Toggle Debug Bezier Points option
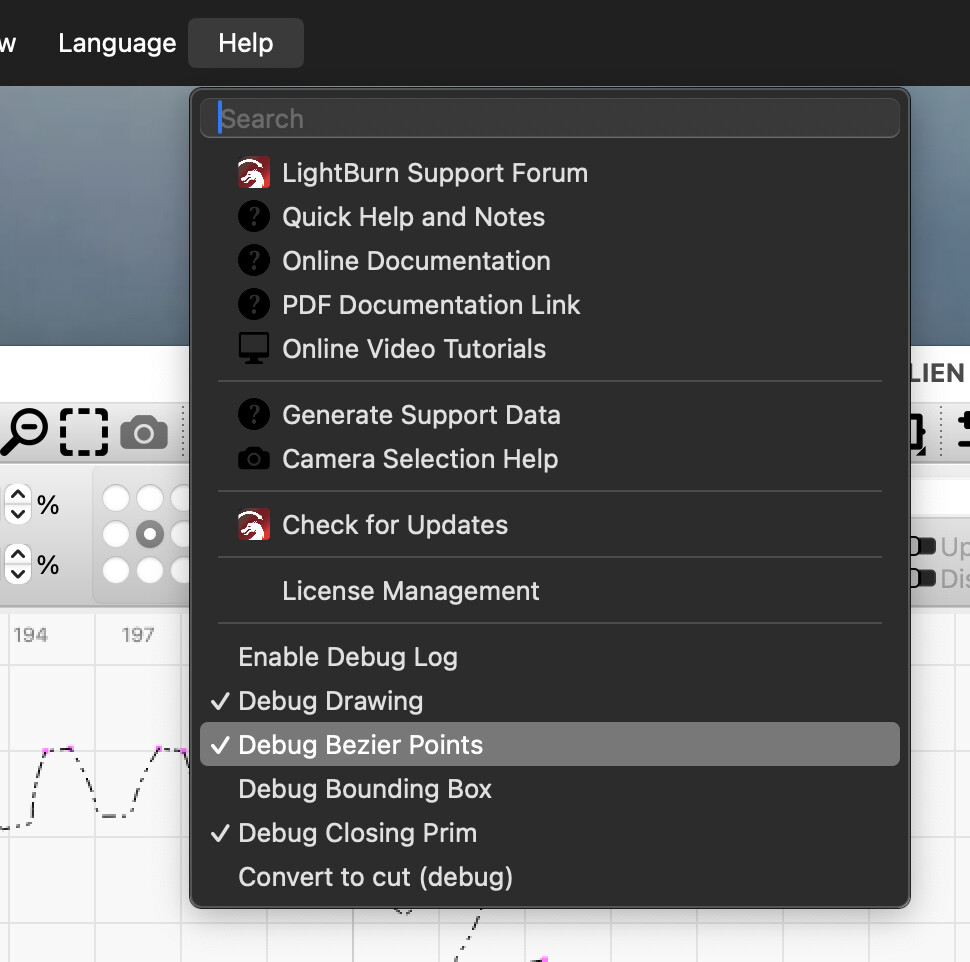970x962 pixels. click(549, 744)
